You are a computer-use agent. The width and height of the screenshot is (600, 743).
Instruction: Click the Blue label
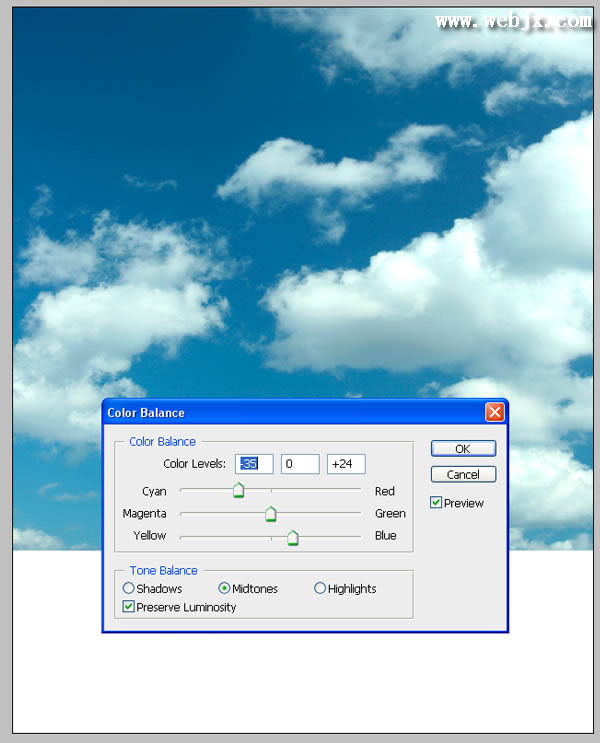pyautogui.click(x=385, y=535)
